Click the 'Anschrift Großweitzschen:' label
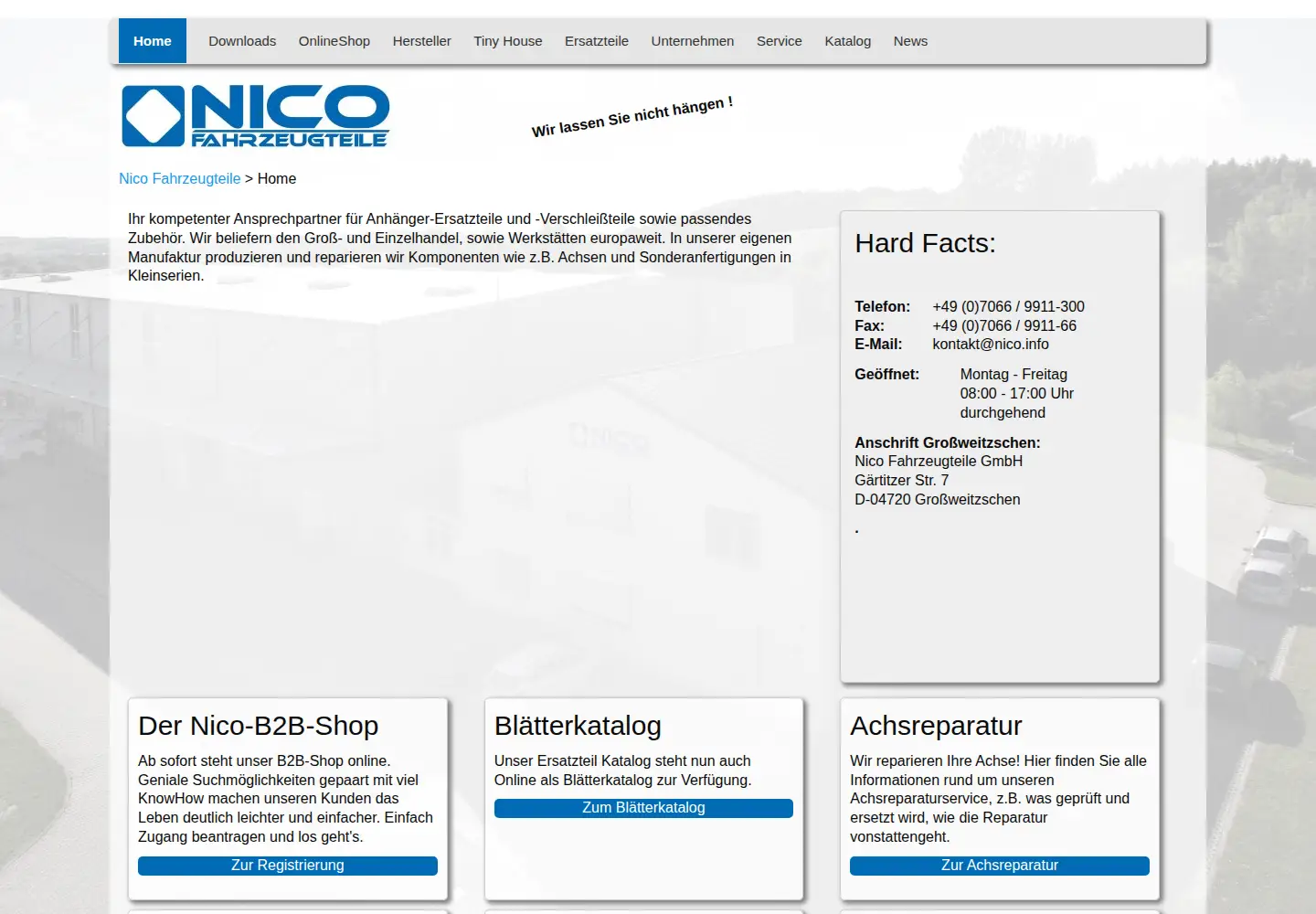The height and width of the screenshot is (914, 1316). (x=948, y=443)
